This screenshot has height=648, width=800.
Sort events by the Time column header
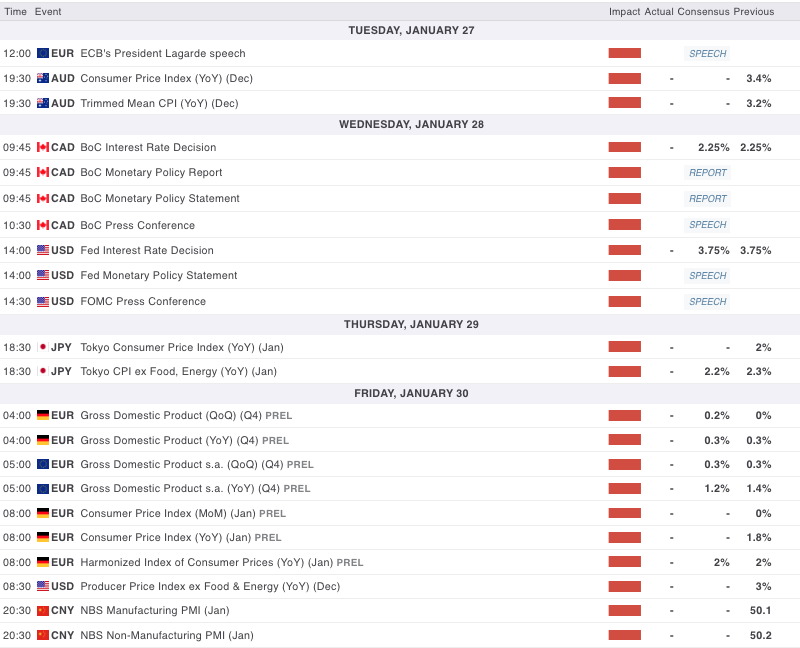(x=15, y=12)
